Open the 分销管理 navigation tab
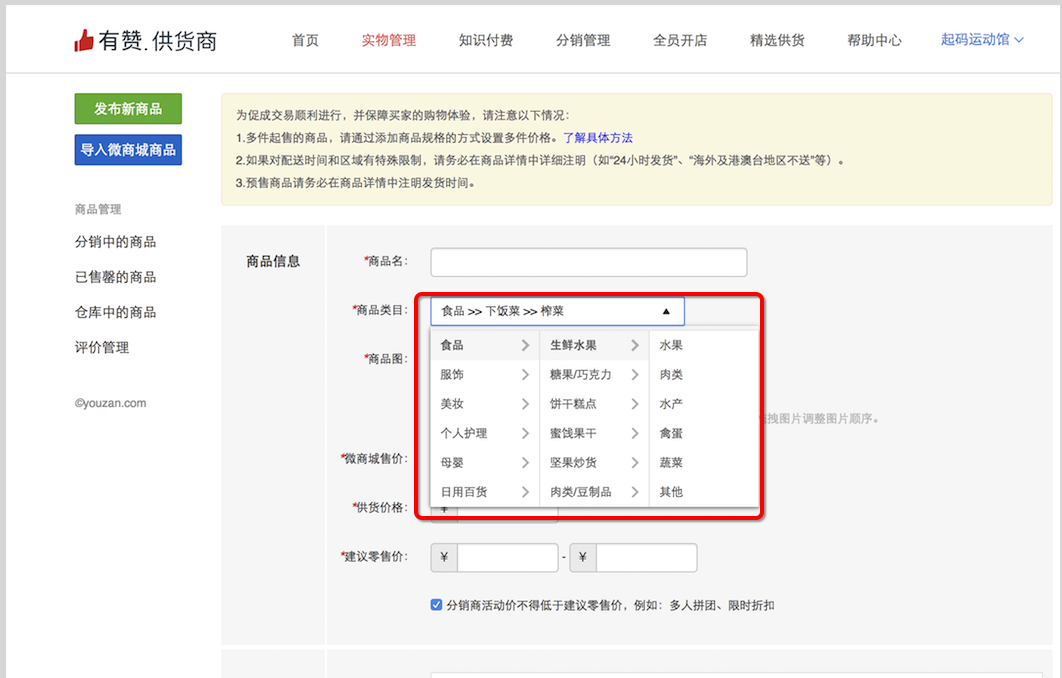Viewport: 1062px width, 678px height. coord(583,41)
